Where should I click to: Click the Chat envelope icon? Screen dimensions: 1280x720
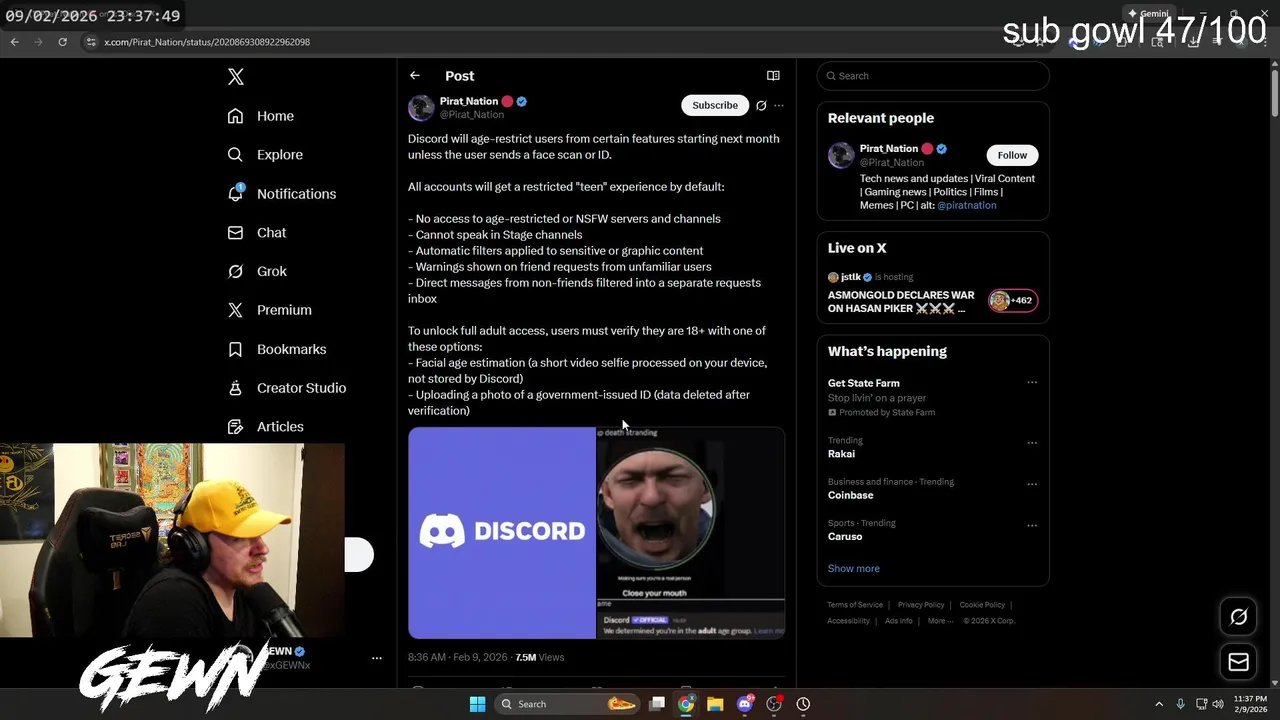point(235,232)
